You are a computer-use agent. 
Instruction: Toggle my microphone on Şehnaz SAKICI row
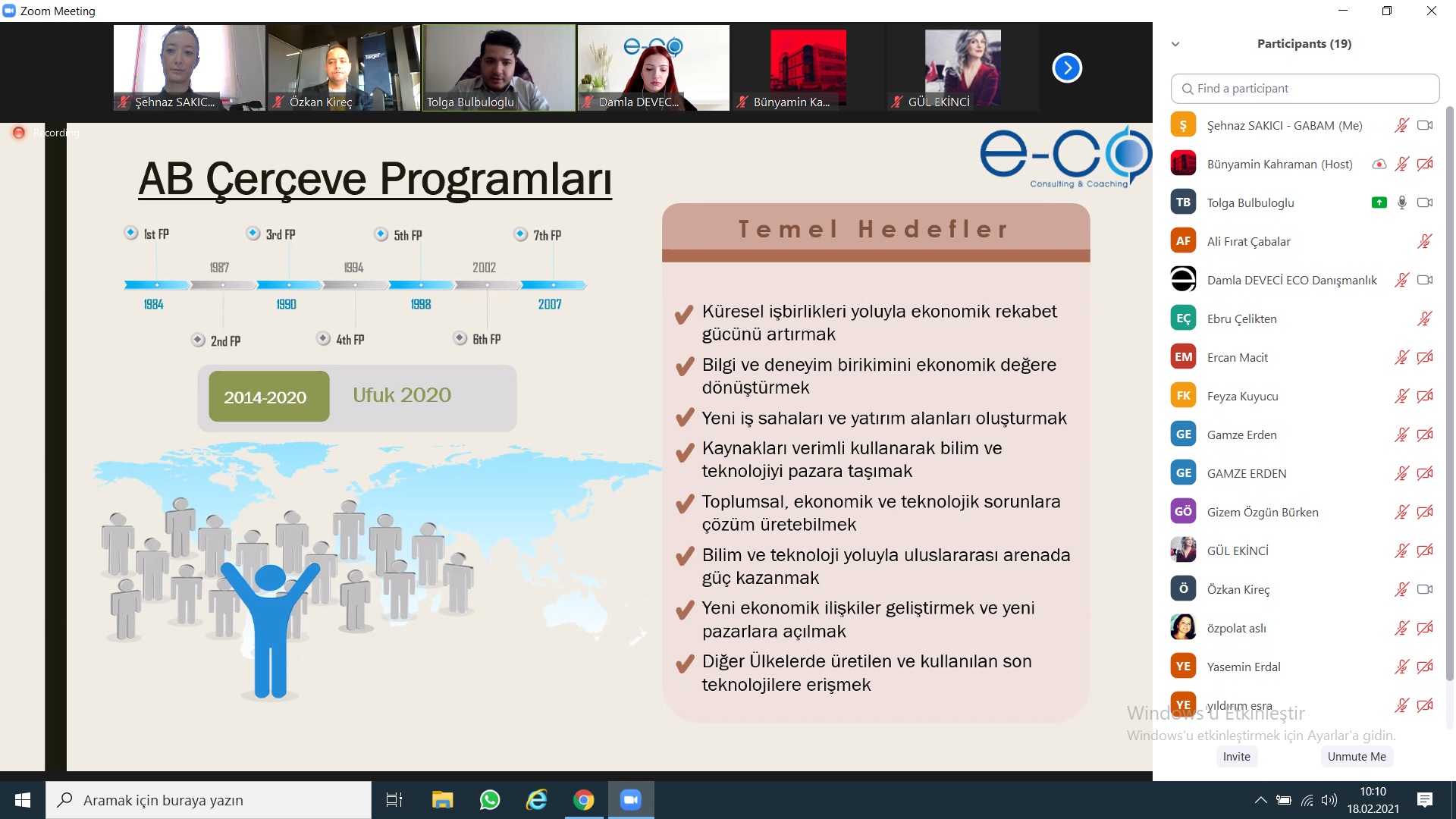(x=1401, y=125)
